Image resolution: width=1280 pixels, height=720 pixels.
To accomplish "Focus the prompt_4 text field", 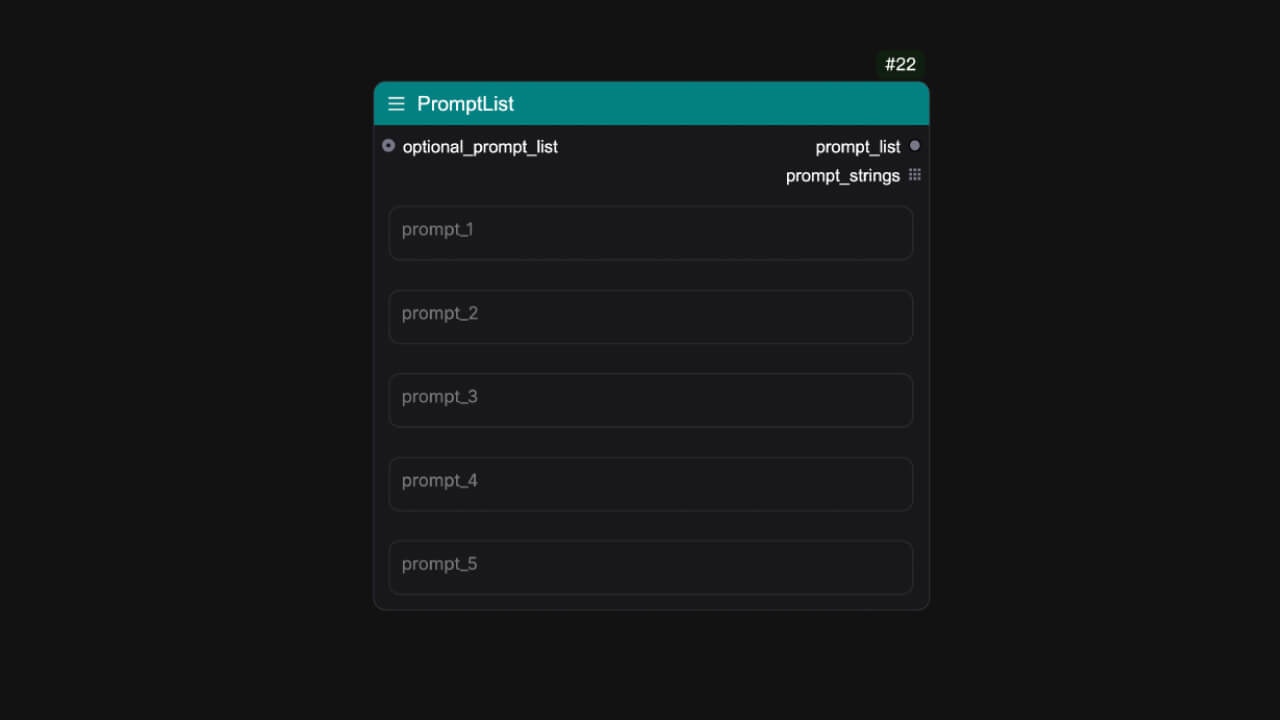I will pyautogui.click(x=651, y=484).
